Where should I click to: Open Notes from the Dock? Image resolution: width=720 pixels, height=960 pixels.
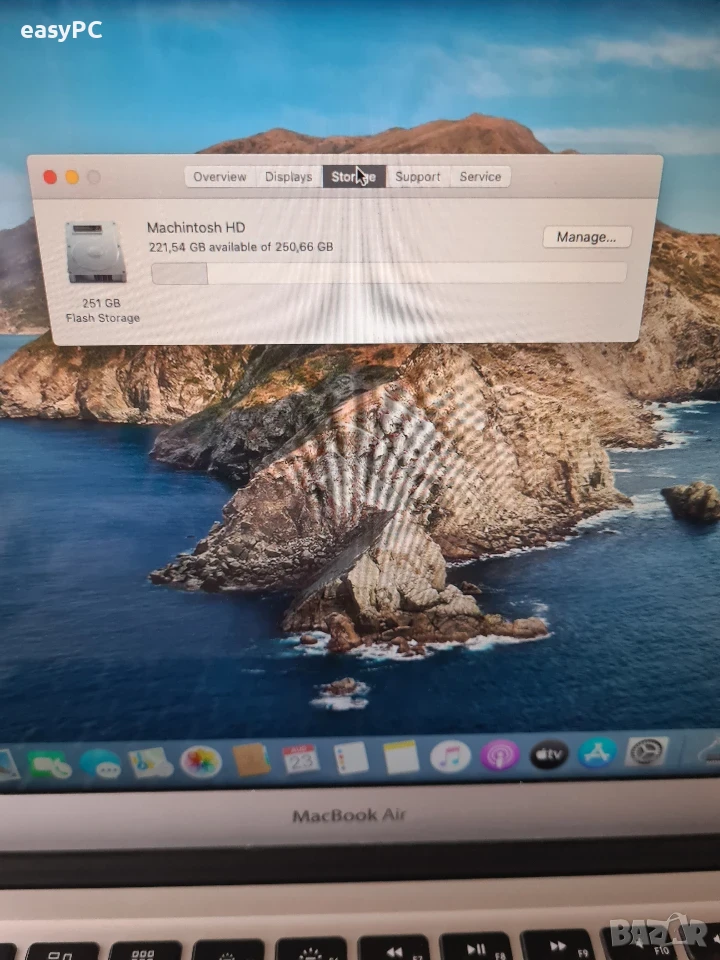coord(402,757)
